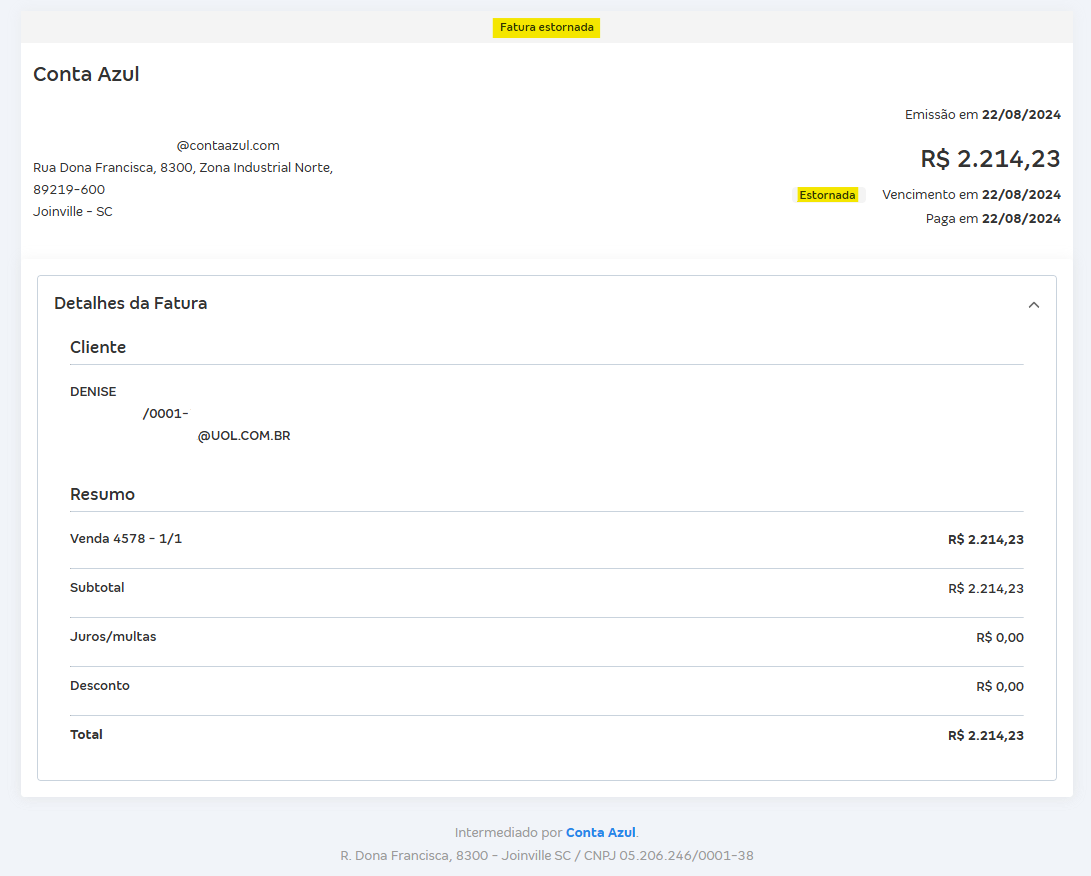Click the Desconto row label

click(100, 686)
